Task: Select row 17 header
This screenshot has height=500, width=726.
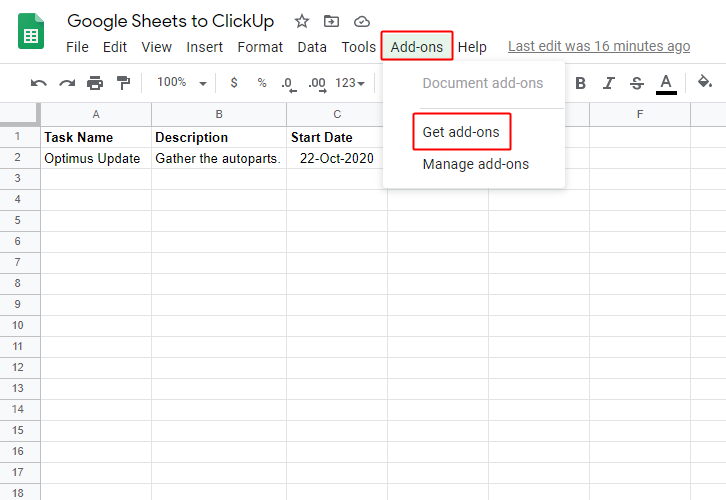Action: (x=20, y=472)
